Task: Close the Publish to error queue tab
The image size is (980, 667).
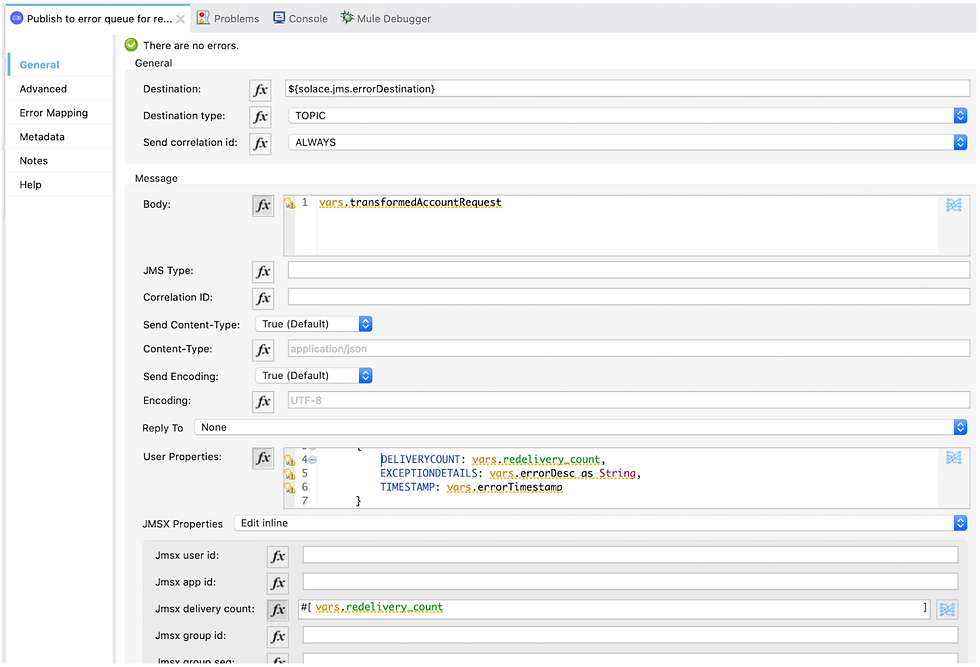Action: [x=181, y=19]
